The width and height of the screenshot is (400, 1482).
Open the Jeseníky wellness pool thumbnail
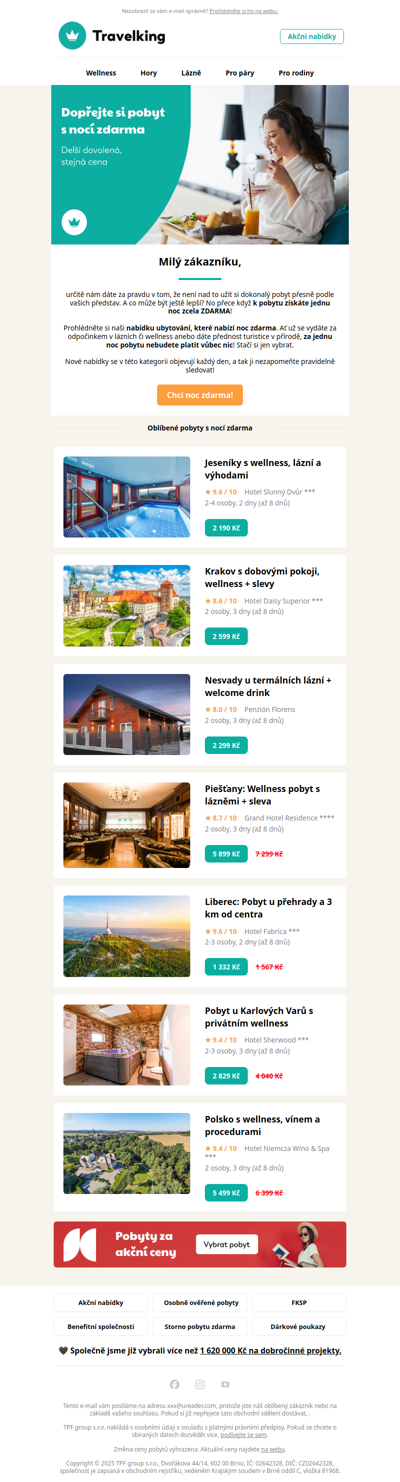(x=126, y=497)
